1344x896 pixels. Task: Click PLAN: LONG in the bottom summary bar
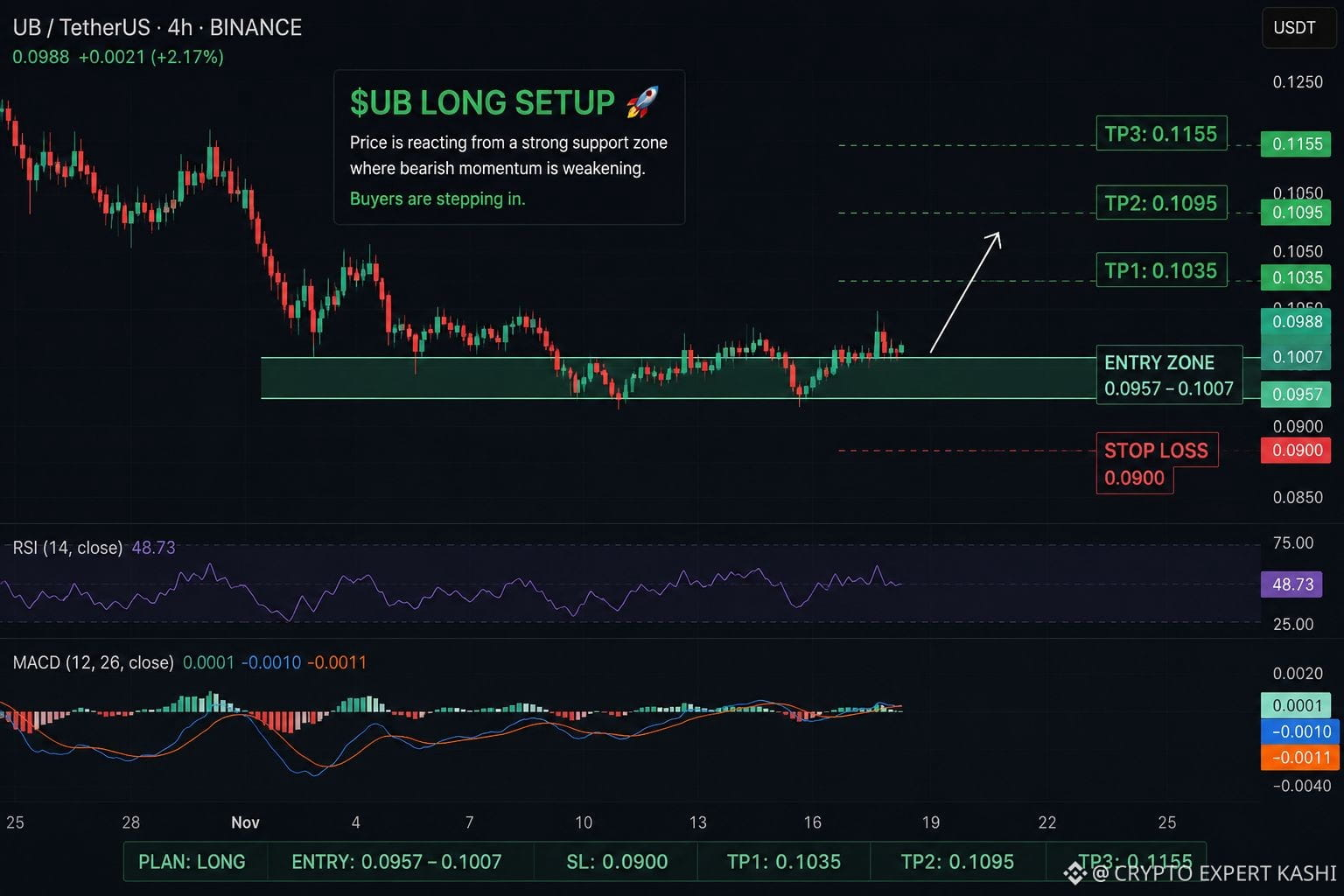click(x=192, y=862)
